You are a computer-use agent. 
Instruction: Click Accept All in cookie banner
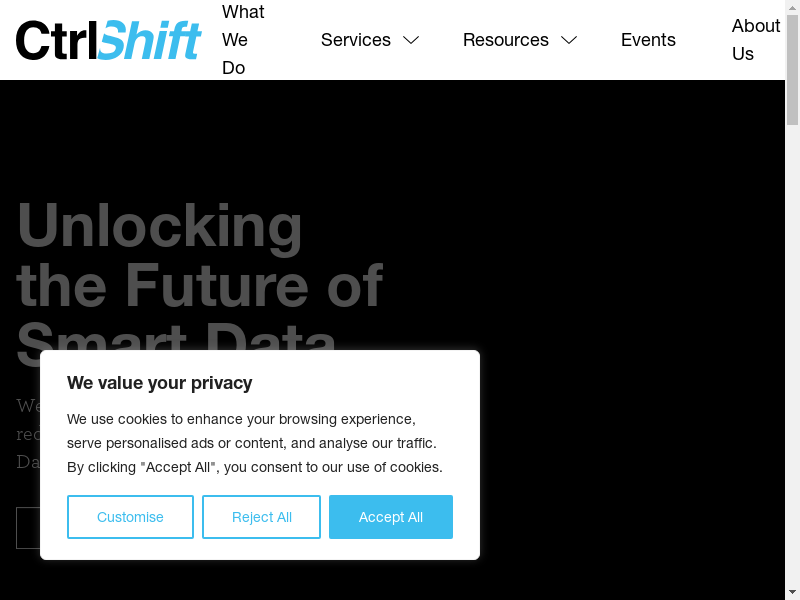tap(390, 517)
